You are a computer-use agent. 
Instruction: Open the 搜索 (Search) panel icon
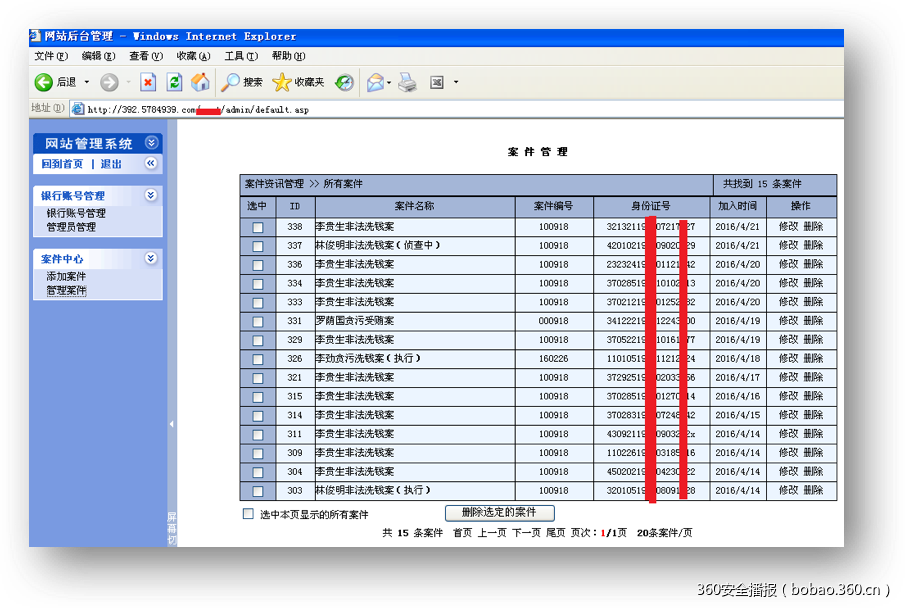pyautogui.click(x=231, y=82)
